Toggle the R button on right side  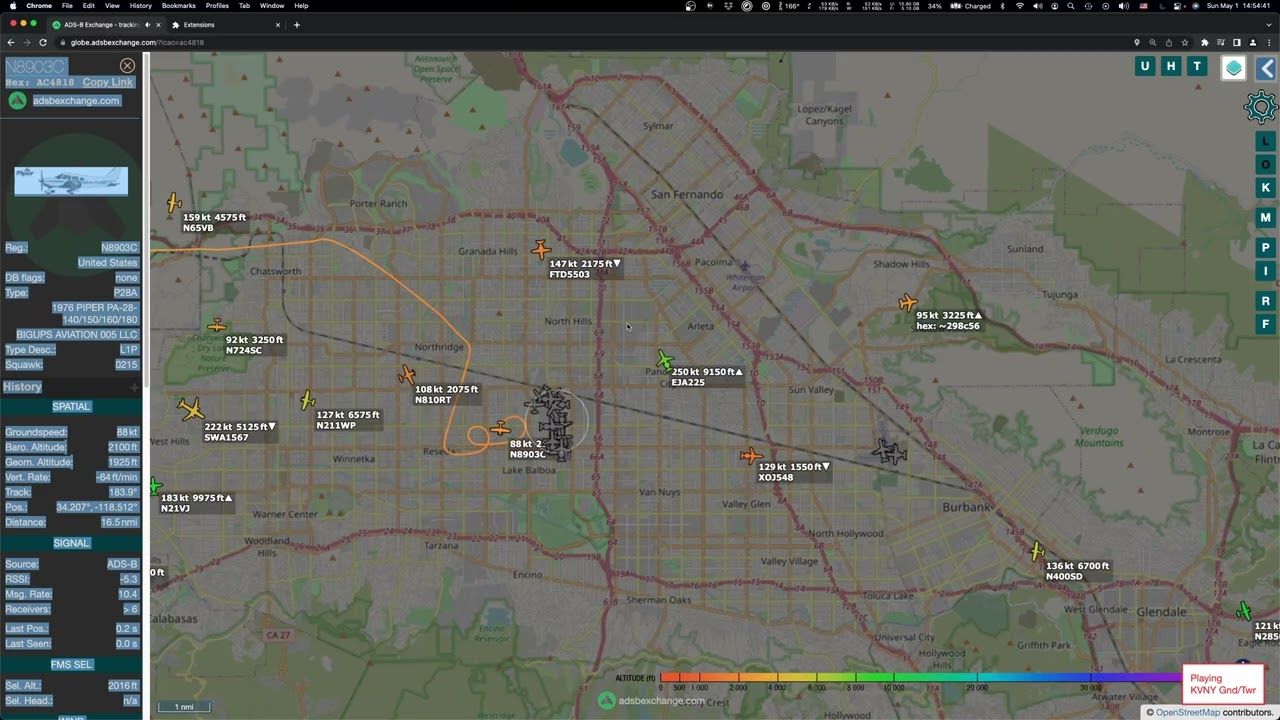1266,301
